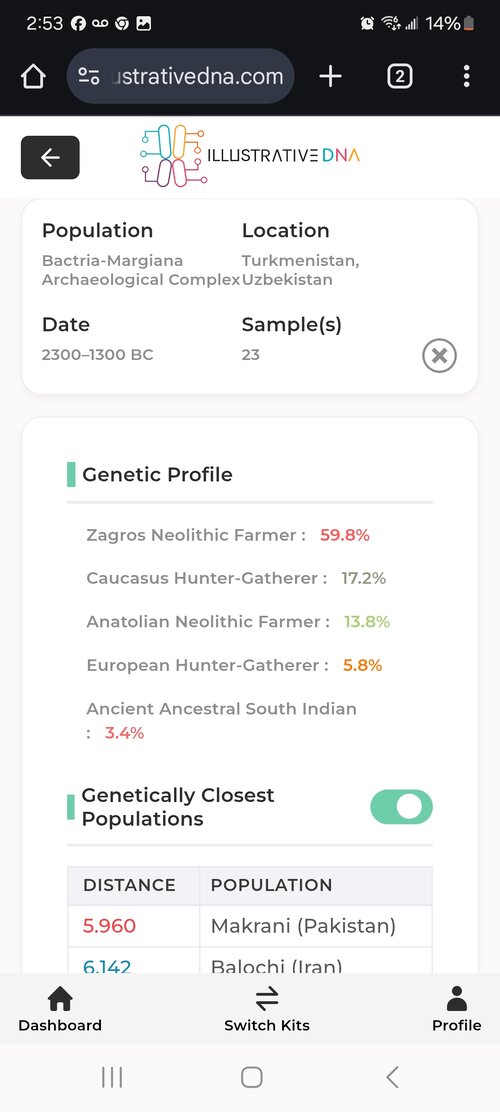Viewport: 500px width, 1112px height.
Task: Go to the Profile tab
Action: tap(457, 1009)
